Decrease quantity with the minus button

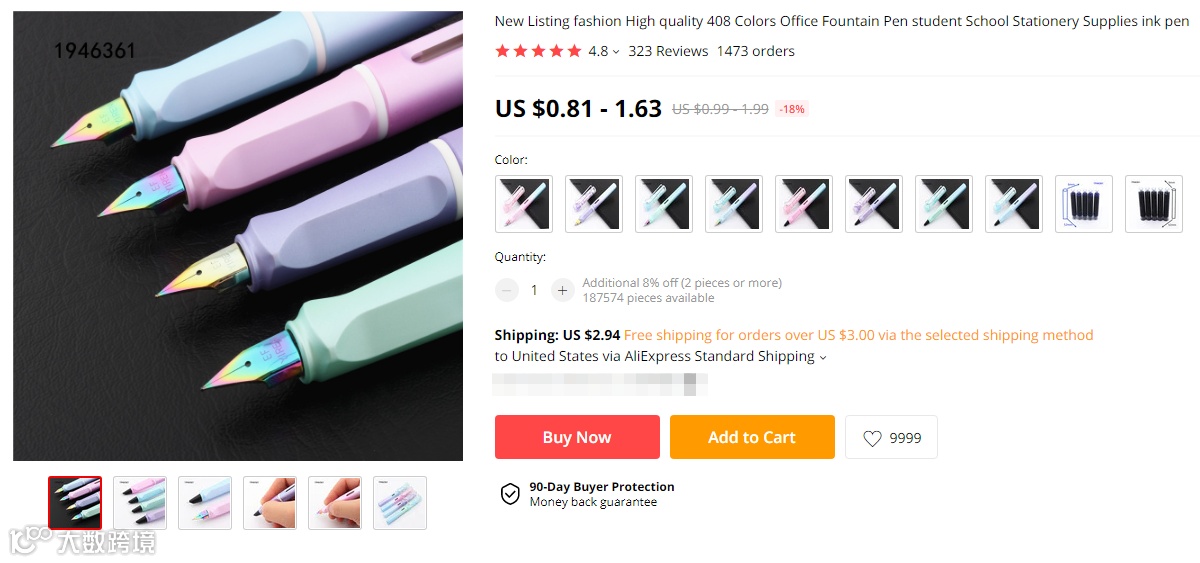point(507,290)
